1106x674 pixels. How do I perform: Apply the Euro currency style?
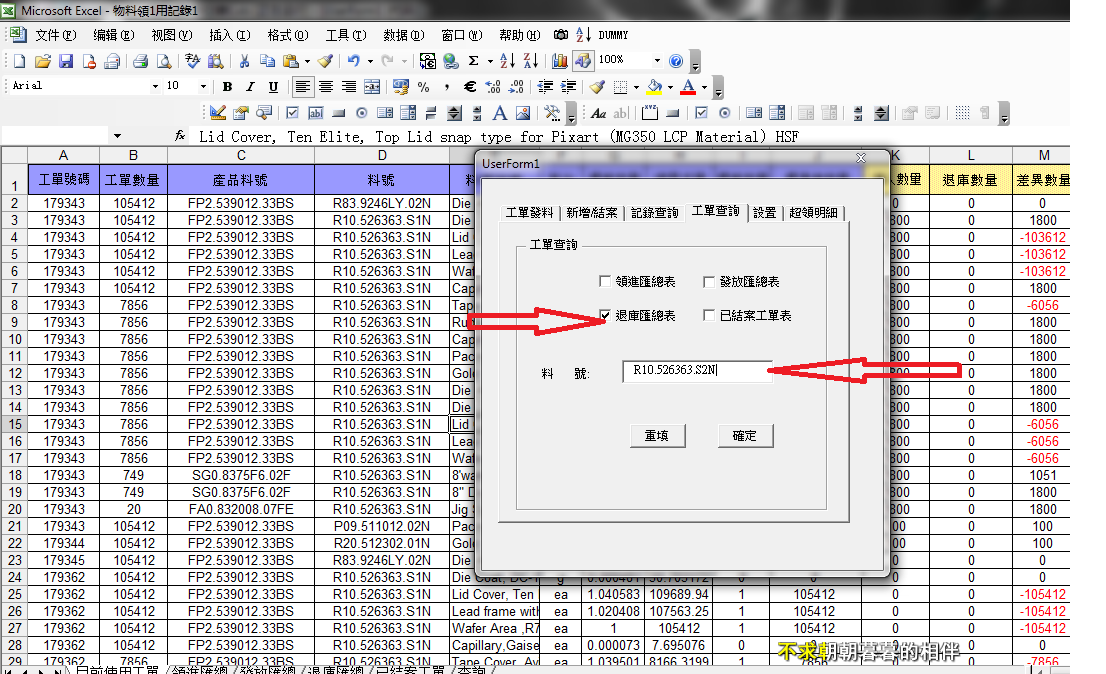[x=470, y=87]
